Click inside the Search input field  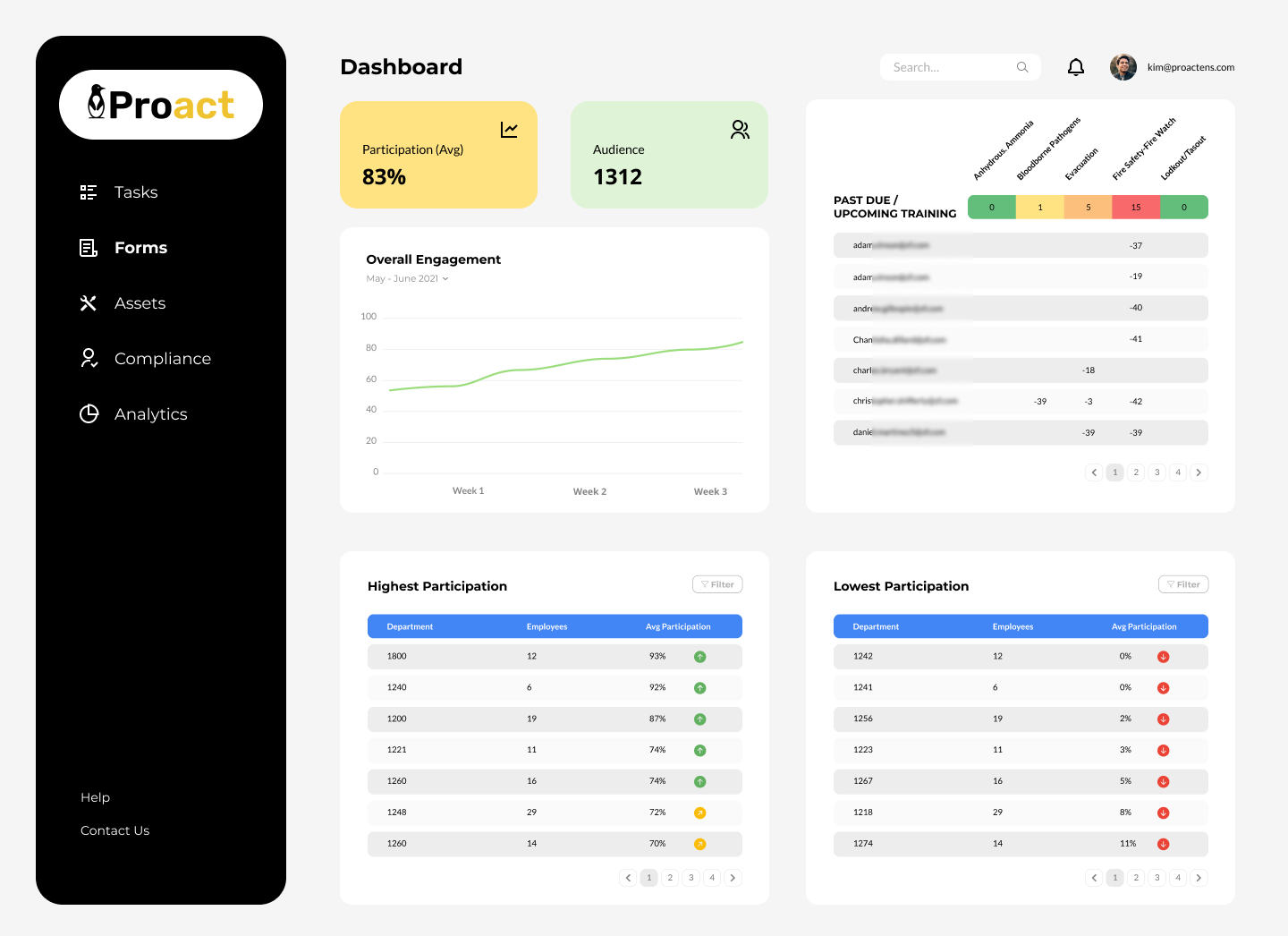click(948, 66)
